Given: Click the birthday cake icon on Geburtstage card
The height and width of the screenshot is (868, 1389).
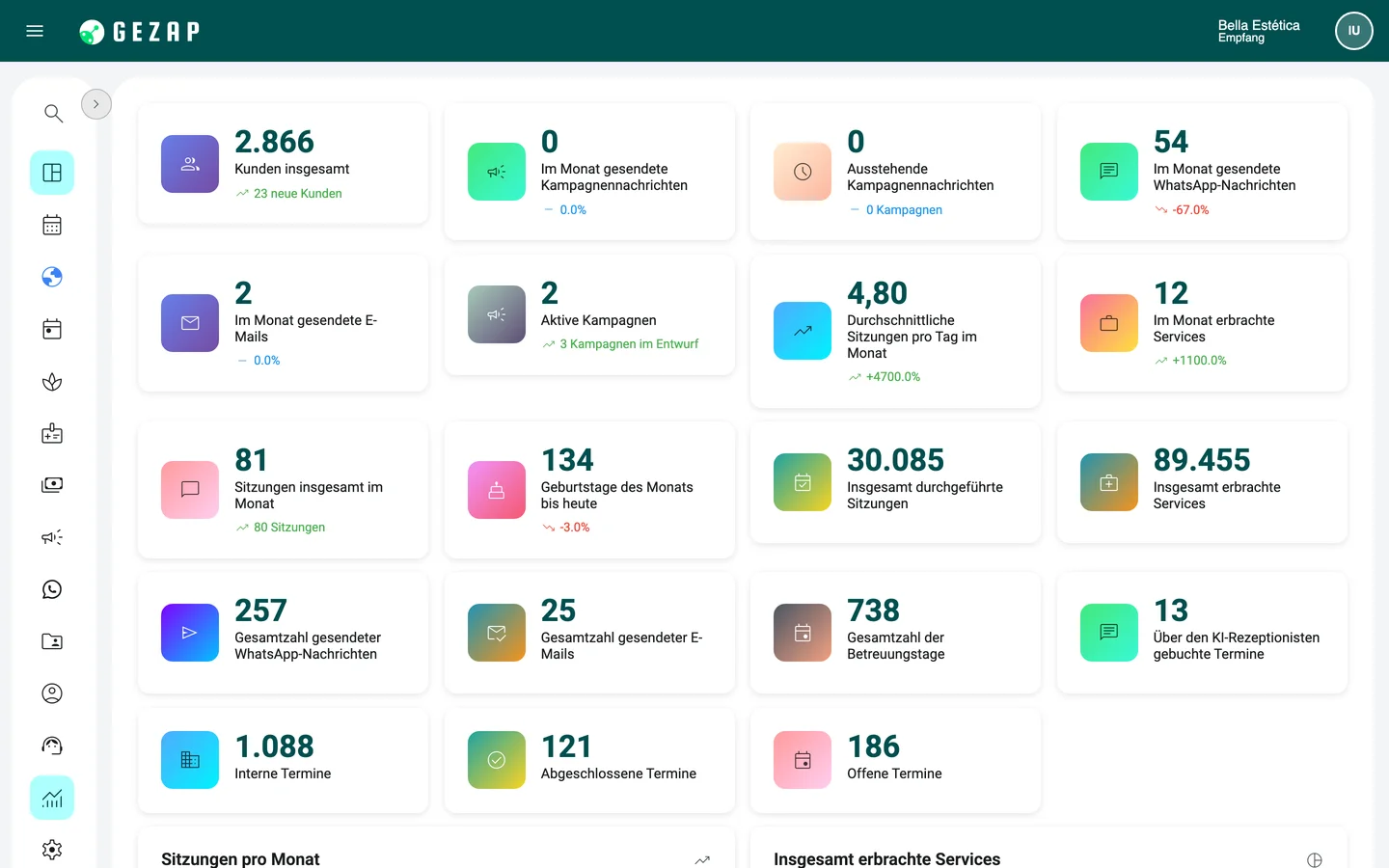Looking at the screenshot, I should tap(497, 490).
